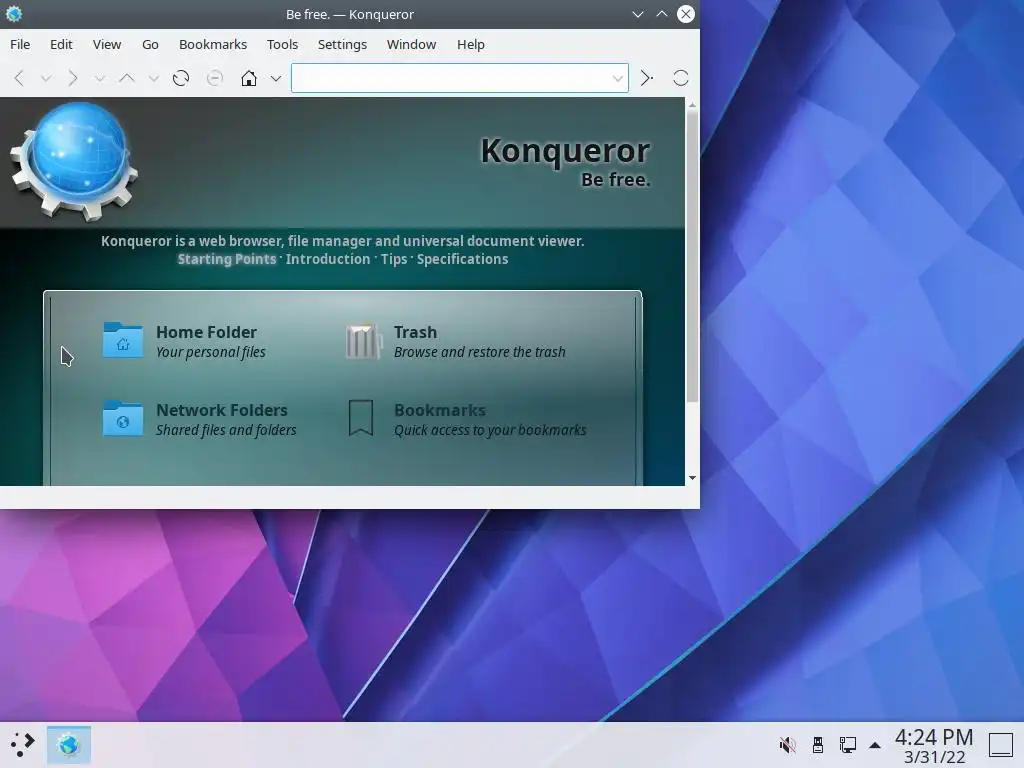
Task: Click the Konqueror globe gear logo
Action: click(74, 161)
